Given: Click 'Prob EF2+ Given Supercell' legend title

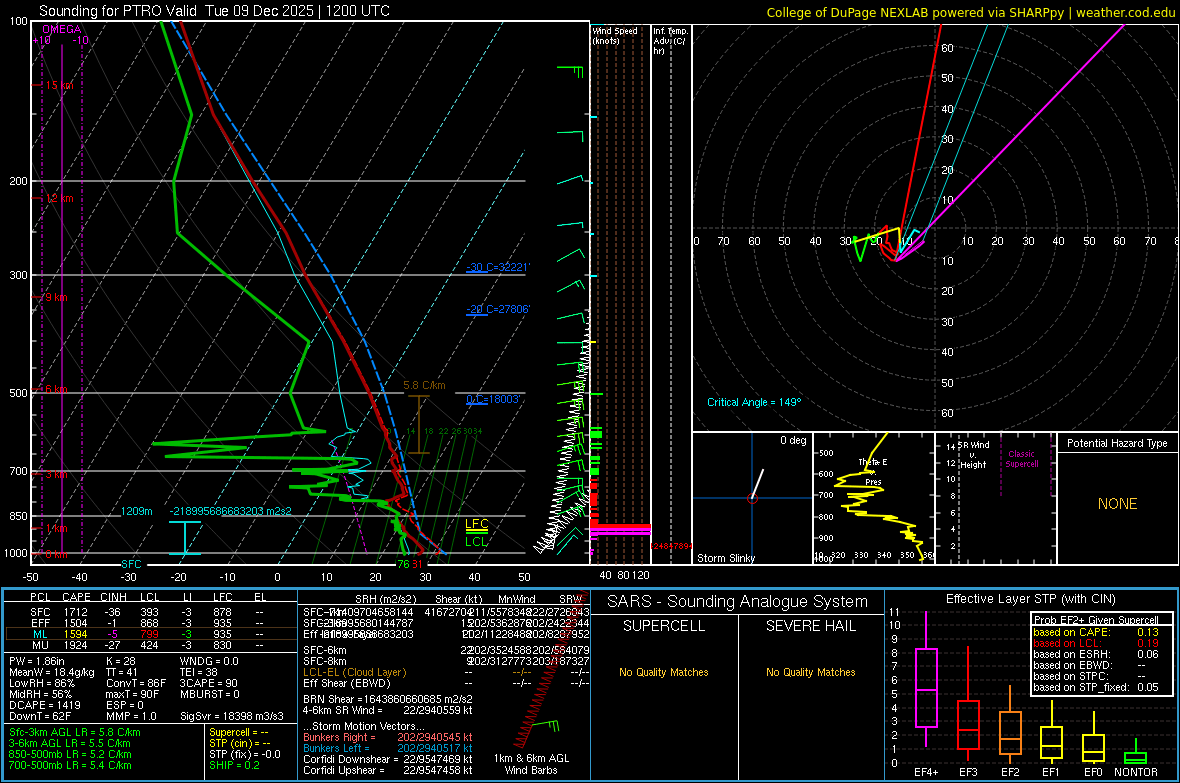Looking at the screenshot, I should [1096, 620].
